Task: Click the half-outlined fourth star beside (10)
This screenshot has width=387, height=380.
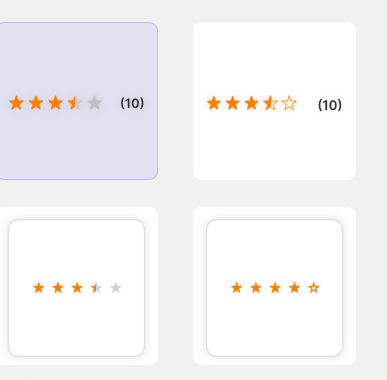Action: tap(270, 103)
